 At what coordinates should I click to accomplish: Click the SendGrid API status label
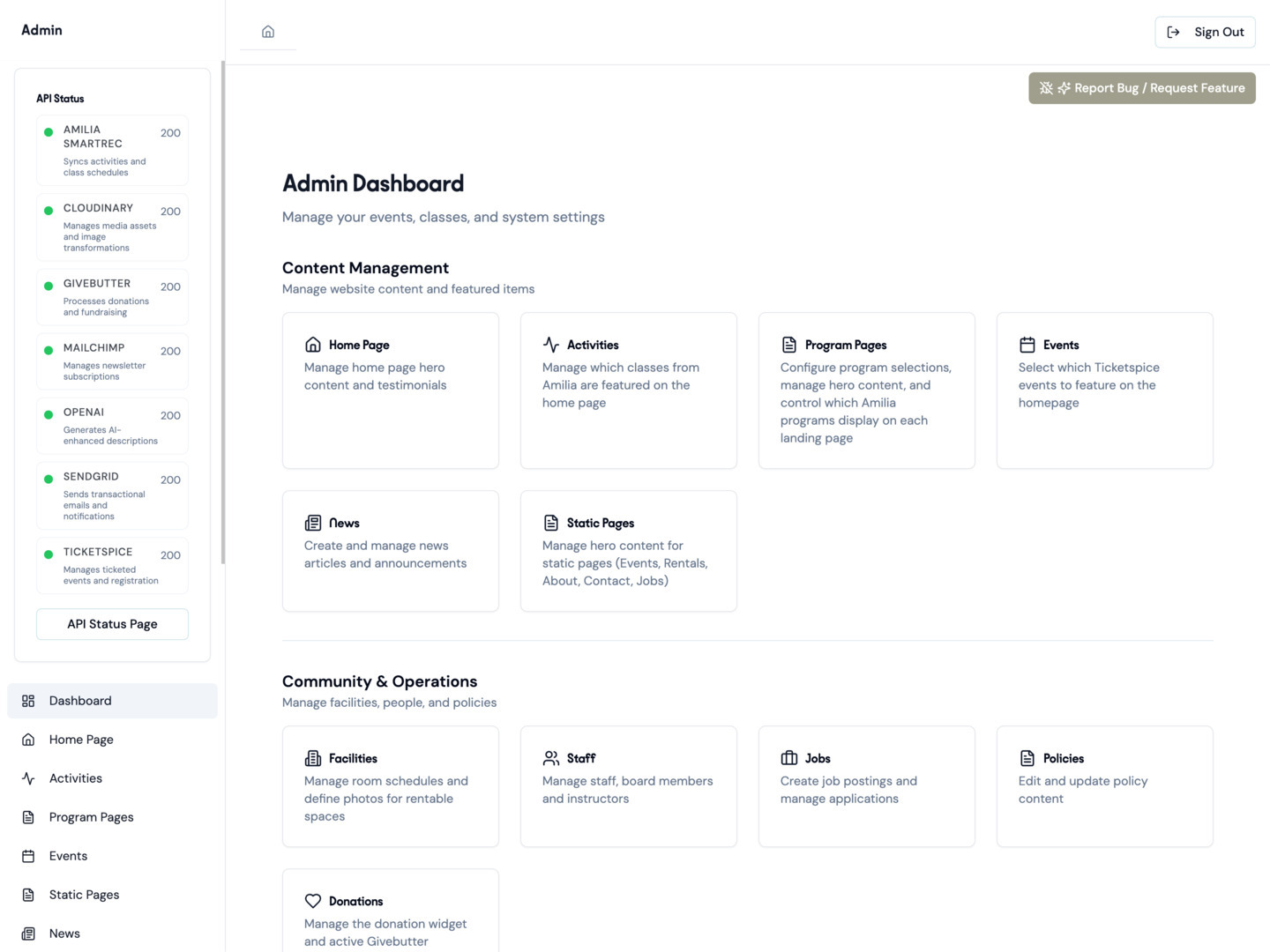(91, 477)
